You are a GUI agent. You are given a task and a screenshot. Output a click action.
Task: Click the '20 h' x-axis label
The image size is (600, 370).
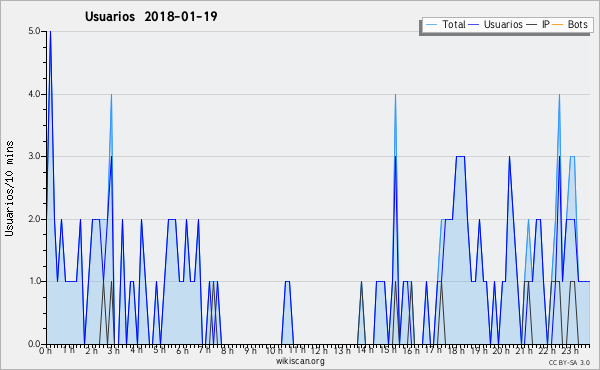click(x=501, y=350)
